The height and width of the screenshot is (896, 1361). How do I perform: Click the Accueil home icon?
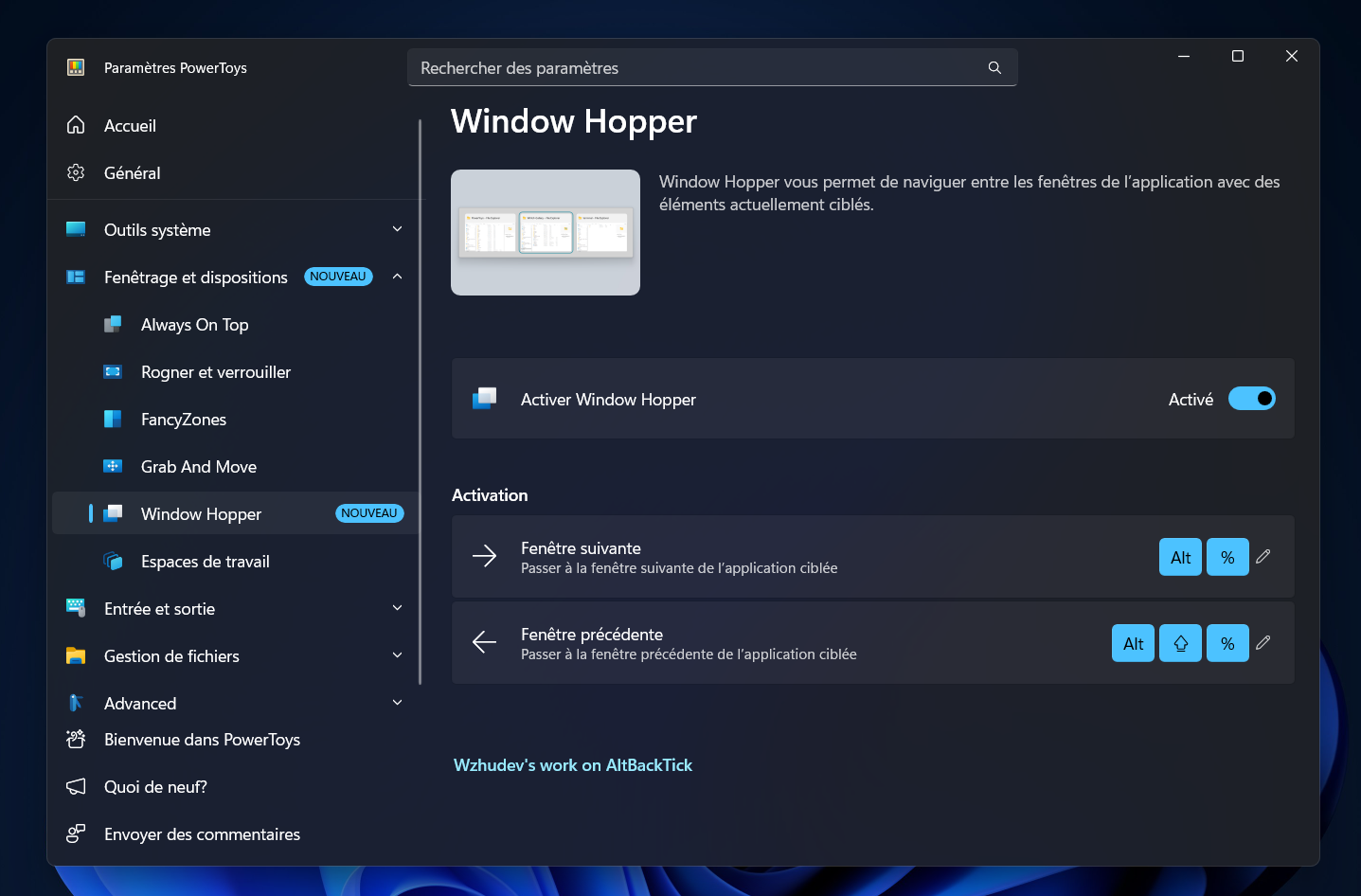pos(76,125)
